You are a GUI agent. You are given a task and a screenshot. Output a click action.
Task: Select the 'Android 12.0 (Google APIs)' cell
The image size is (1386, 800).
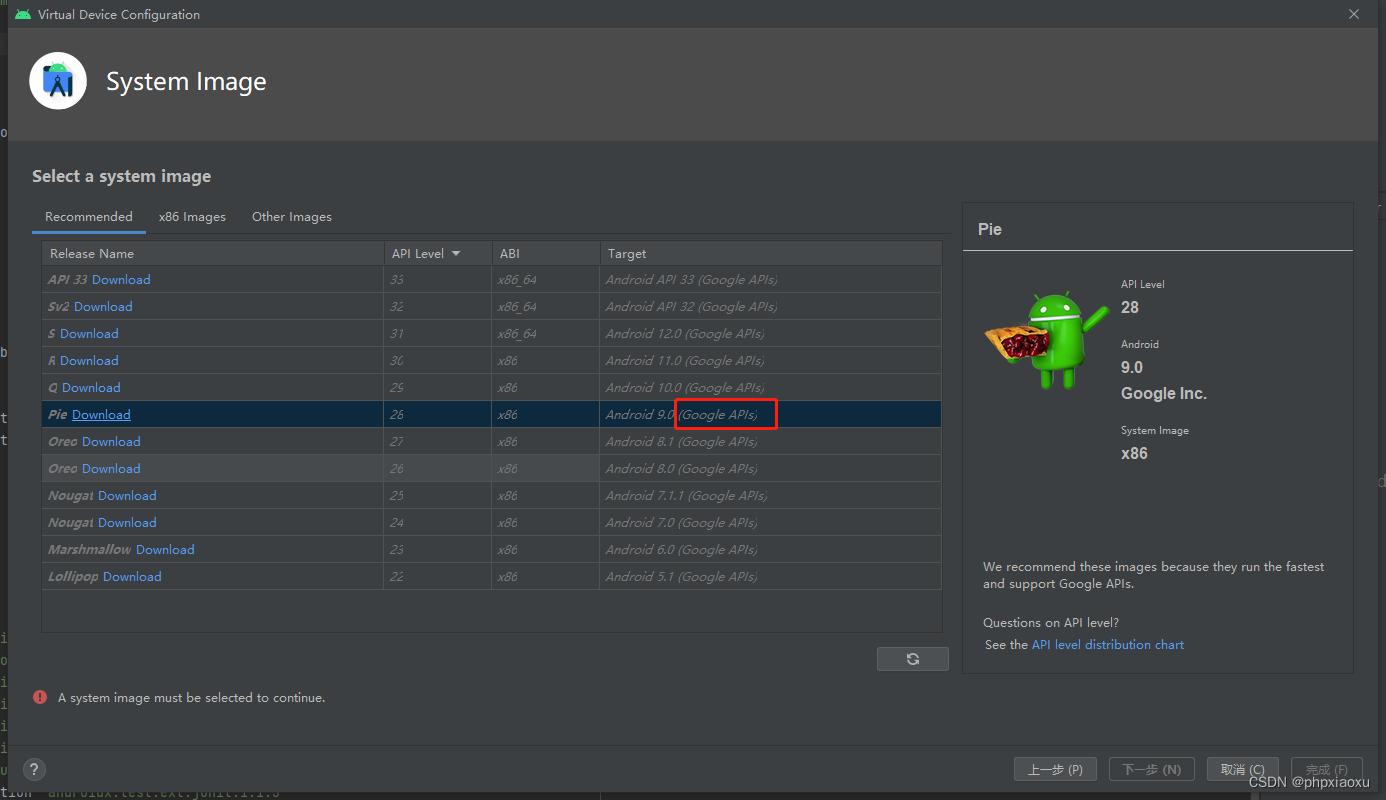click(771, 334)
